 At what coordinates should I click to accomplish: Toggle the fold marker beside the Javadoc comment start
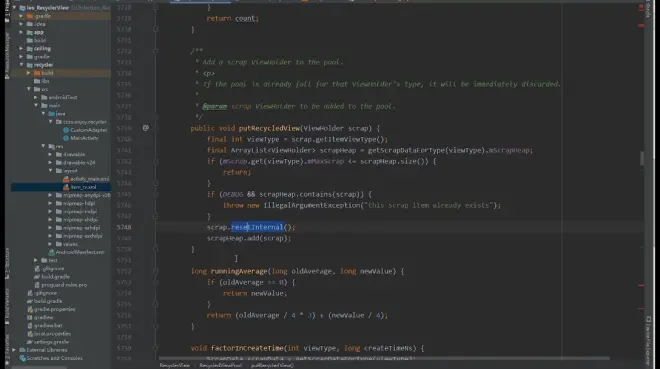[x=156, y=51]
